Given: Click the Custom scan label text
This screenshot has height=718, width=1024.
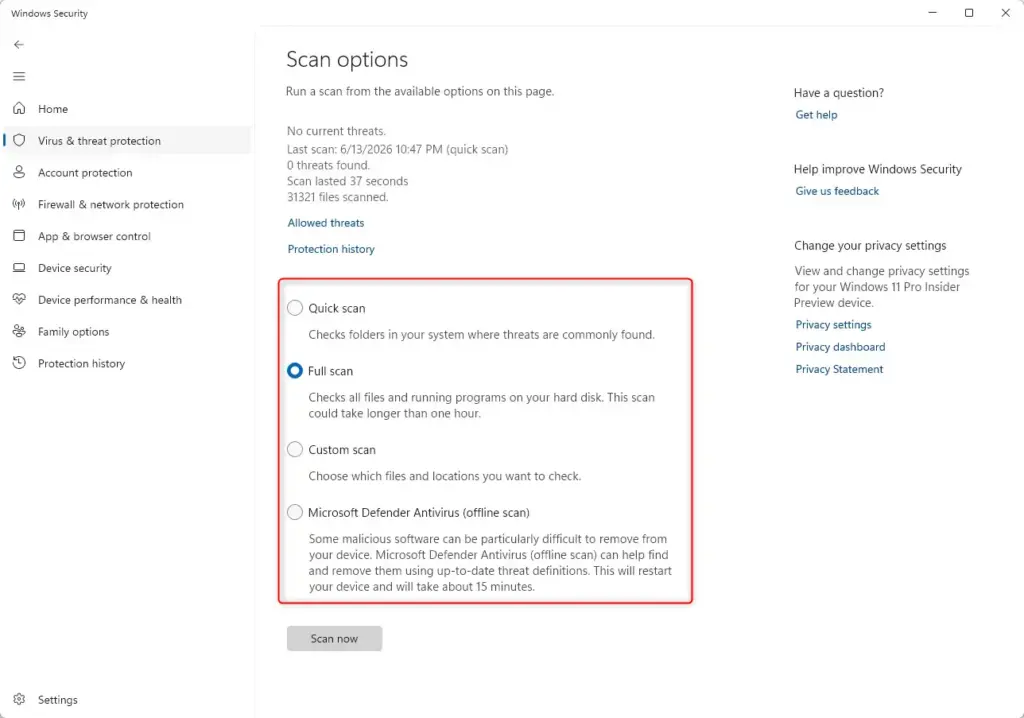Looking at the screenshot, I should [x=342, y=450].
